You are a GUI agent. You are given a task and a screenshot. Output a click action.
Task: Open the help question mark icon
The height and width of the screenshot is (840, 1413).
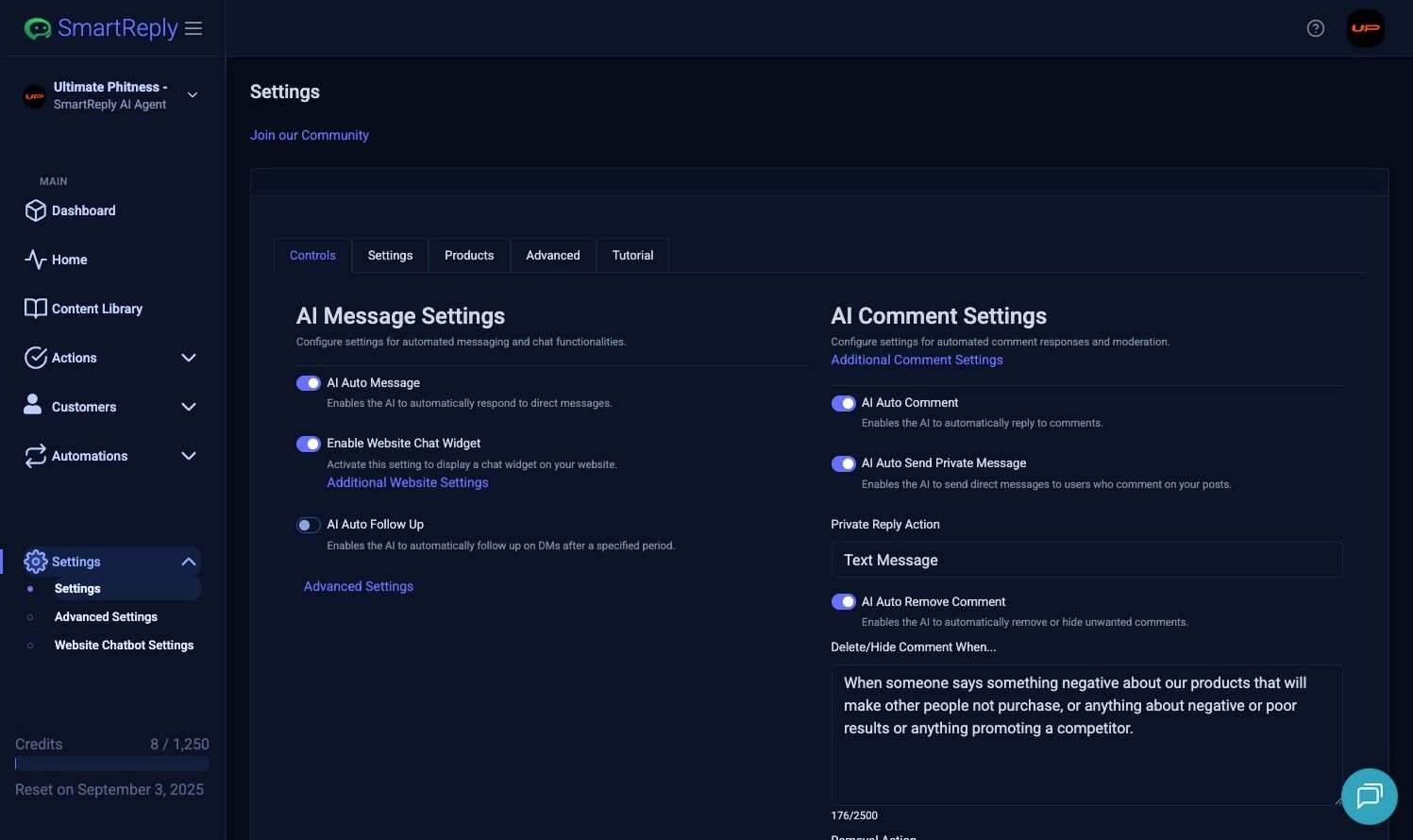click(x=1315, y=28)
